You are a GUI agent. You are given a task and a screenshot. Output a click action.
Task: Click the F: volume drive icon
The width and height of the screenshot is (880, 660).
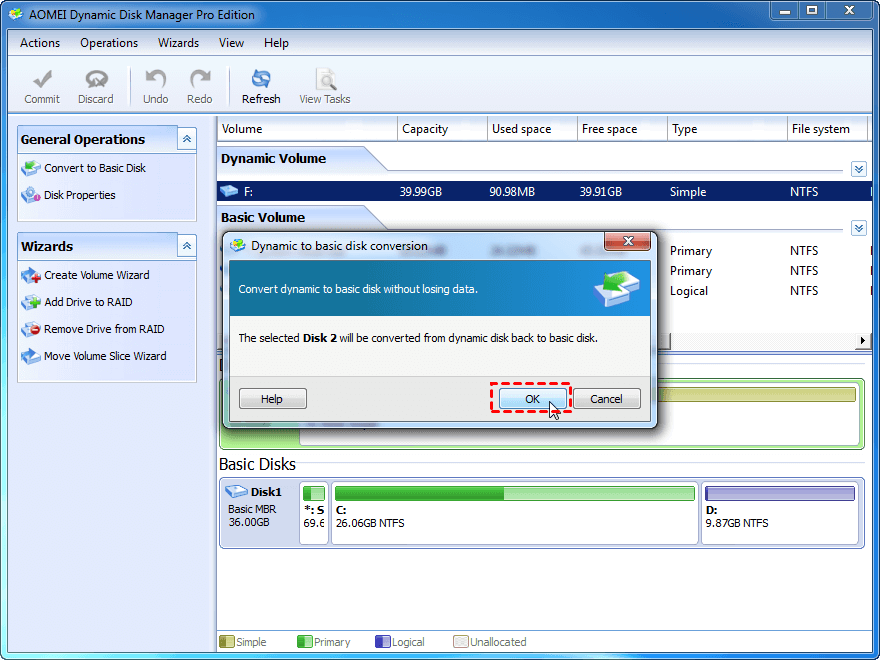[x=229, y=191]
